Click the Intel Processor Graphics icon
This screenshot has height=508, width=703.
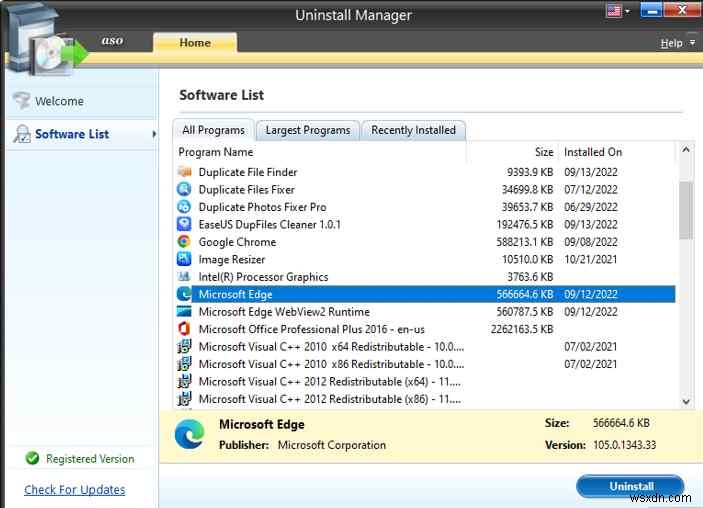pyautogui.click(x=184, y=276)
